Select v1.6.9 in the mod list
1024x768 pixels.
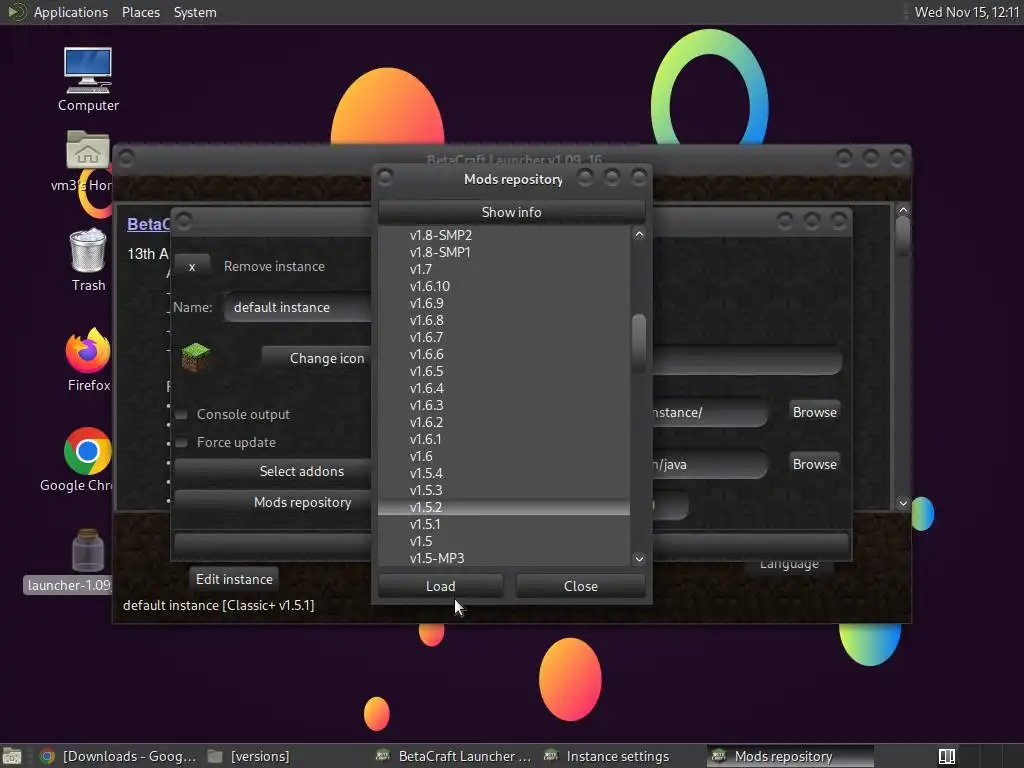[504, 303]
